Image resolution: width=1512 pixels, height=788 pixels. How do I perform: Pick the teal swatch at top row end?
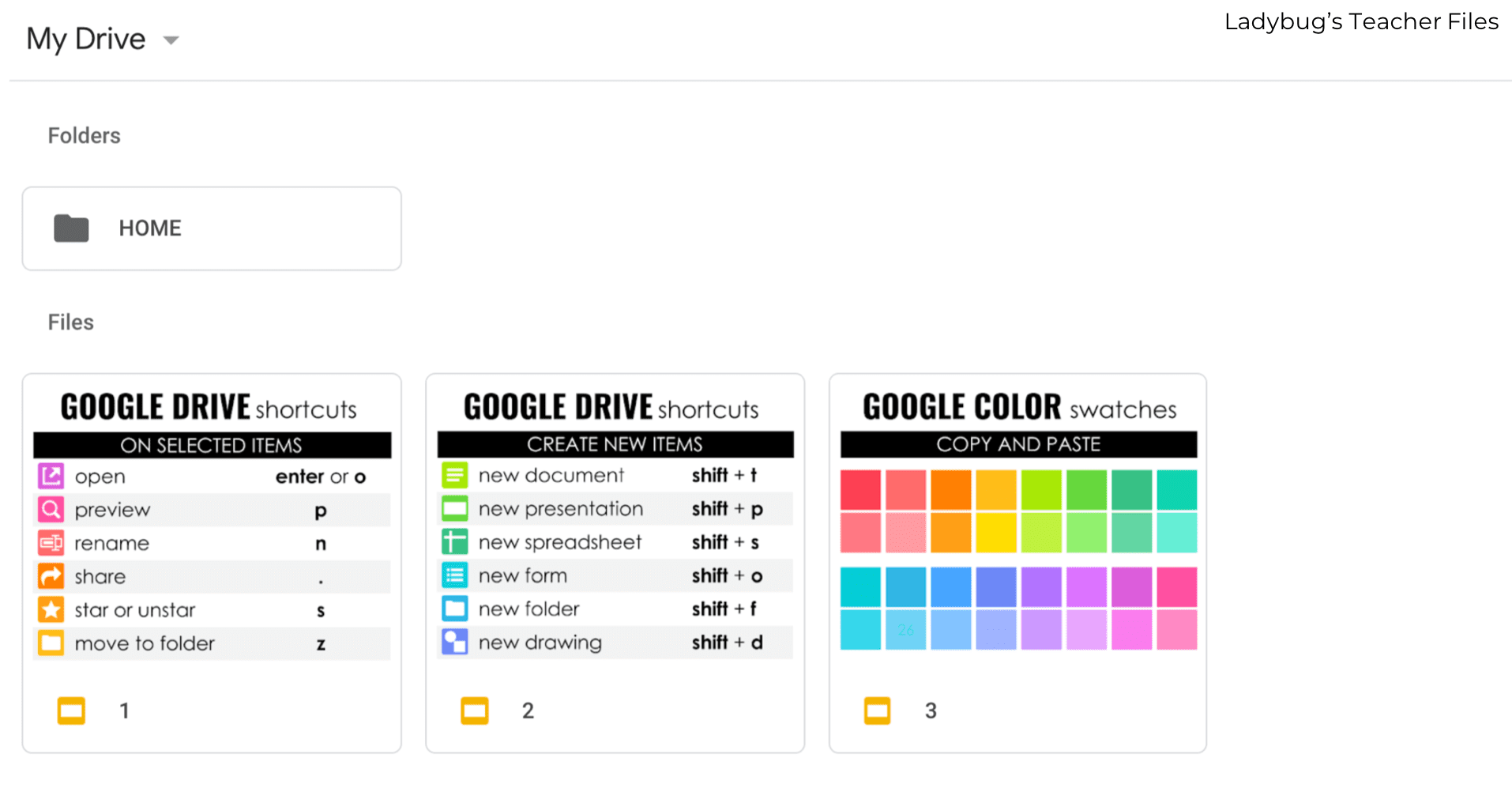tap(1177, 490)
